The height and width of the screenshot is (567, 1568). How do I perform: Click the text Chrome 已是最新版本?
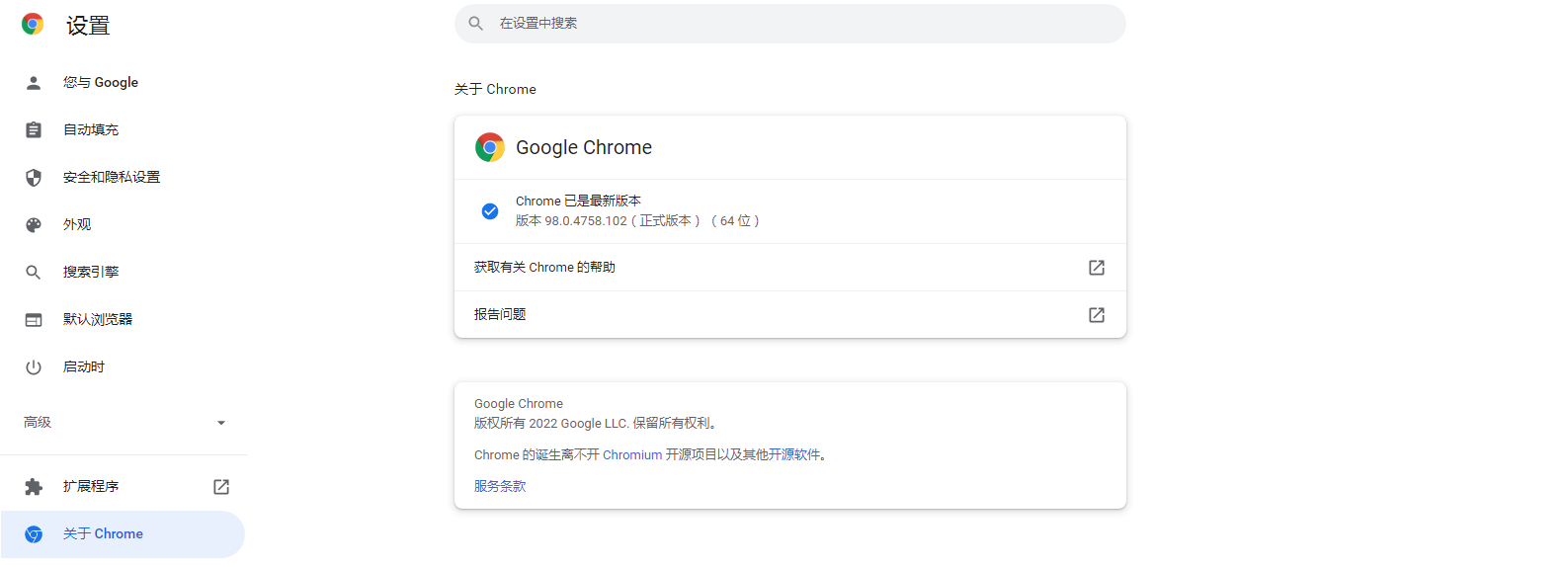coord(578,202)
